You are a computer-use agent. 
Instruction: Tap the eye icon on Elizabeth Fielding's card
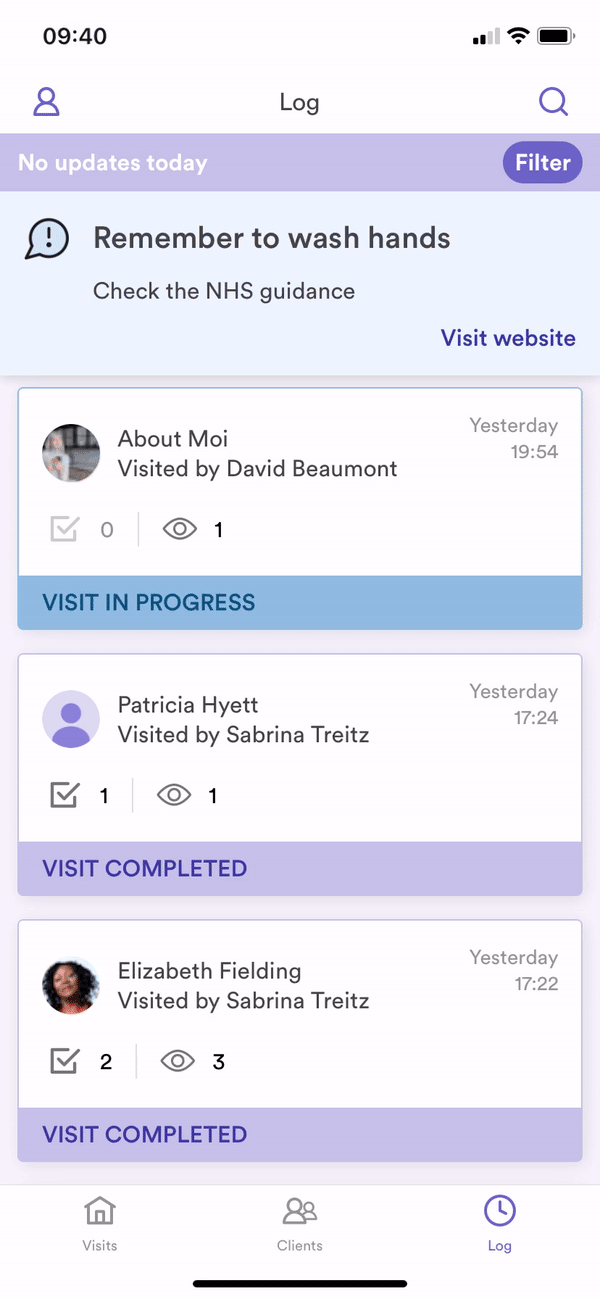(178, 1061)
